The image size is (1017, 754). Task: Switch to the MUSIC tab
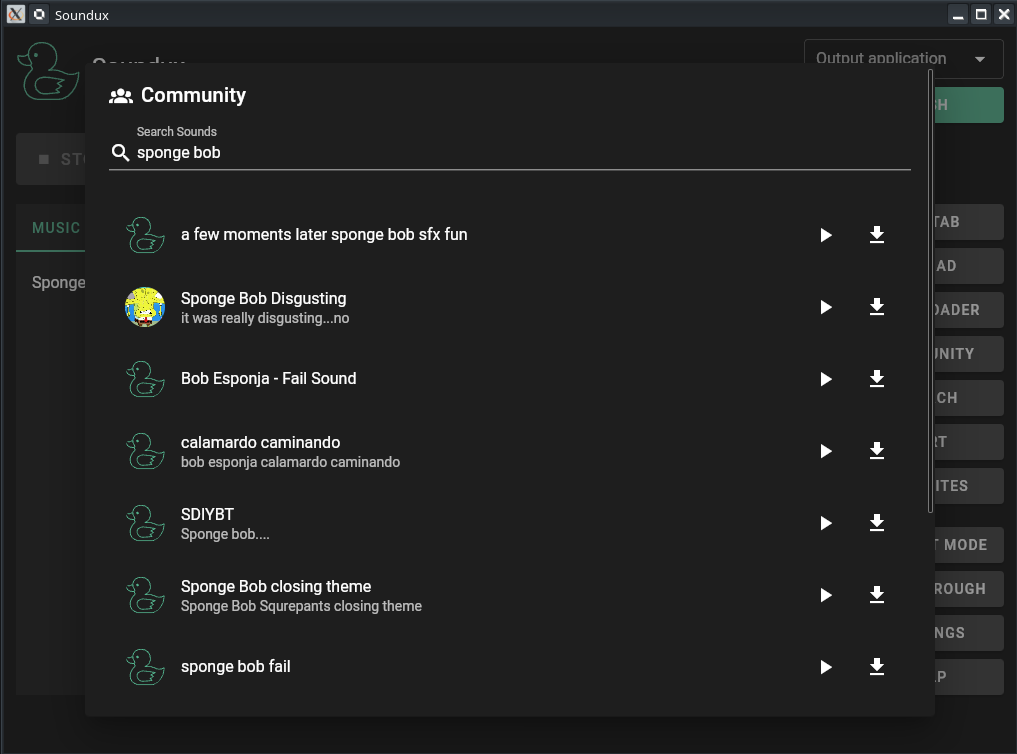[56, 228]
